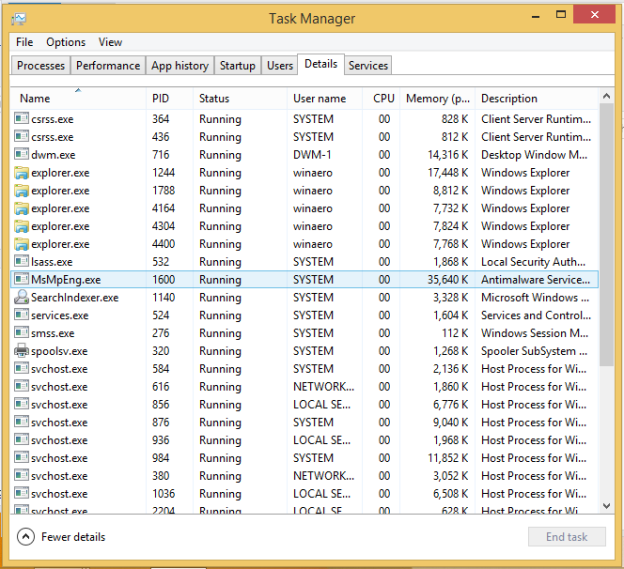The height and width of the screenshot is (569, 624).
Task: Sort by Memory column header
Action: point(437,98)
